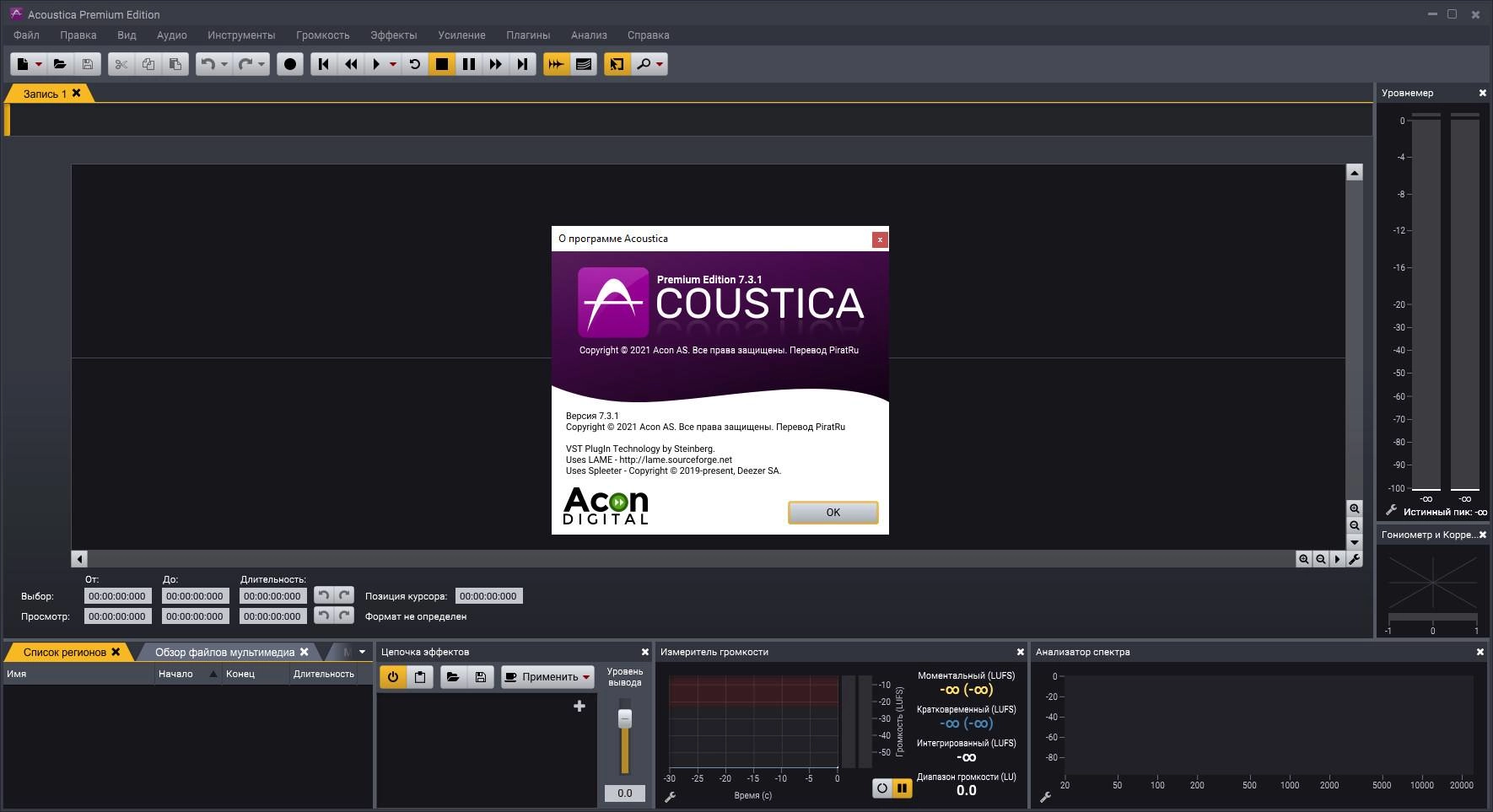1493x812 pixels.
Task: Click OK in the About Acoustica dialog
Action: pos(833,512)
